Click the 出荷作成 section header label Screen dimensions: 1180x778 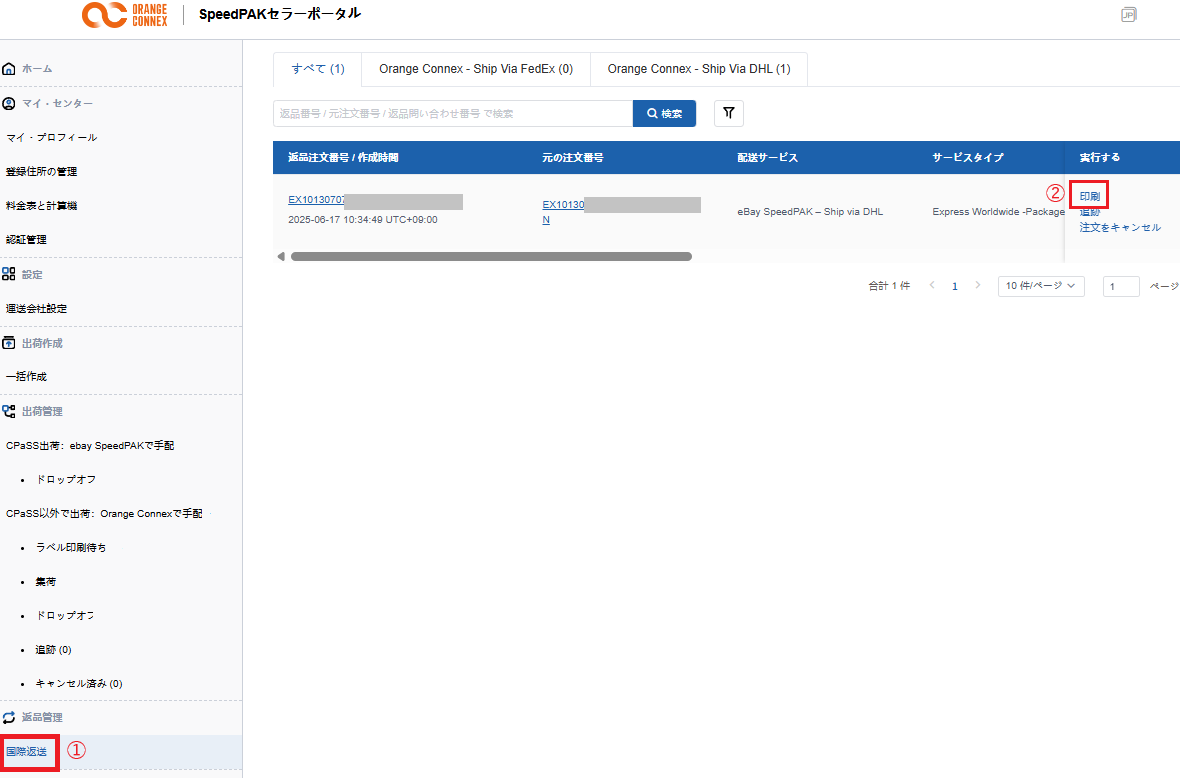(x=42, y=343)
